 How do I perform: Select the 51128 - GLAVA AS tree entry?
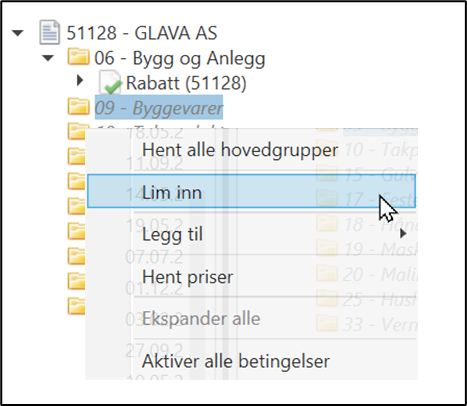pyautogui.click(x=142, y=33)
